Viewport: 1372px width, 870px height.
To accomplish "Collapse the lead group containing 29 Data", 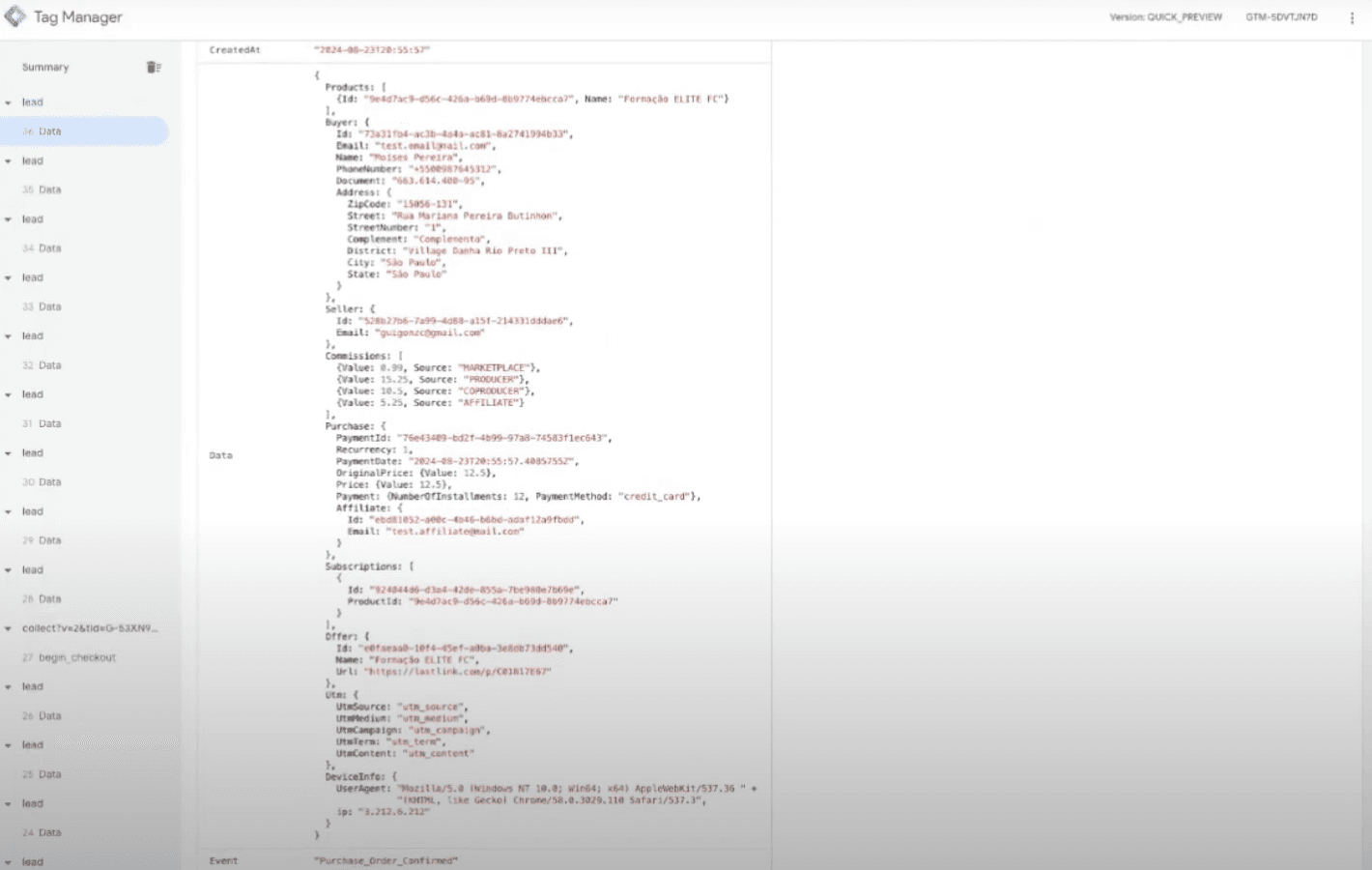I will (8, 512).
